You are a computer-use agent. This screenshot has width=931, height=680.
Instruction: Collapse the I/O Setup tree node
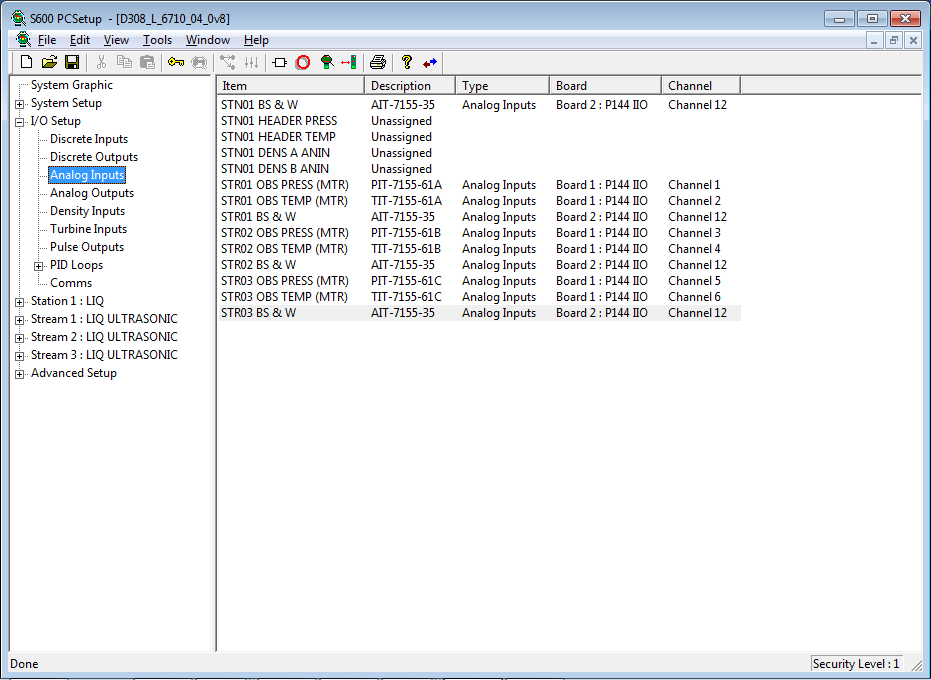tap(20, 122)
